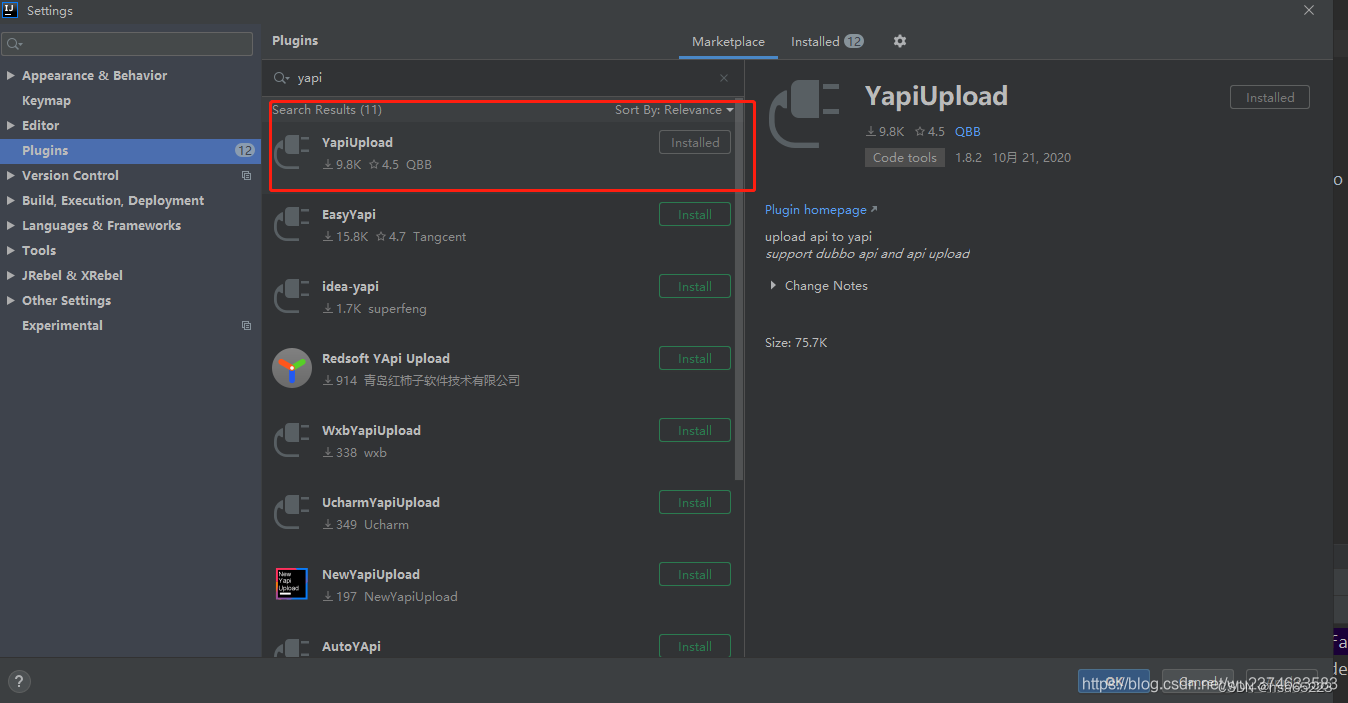The image size is (1348, 703).
Task: Select the idea-yapi plugin name
Action: click(x=350, y=287)
